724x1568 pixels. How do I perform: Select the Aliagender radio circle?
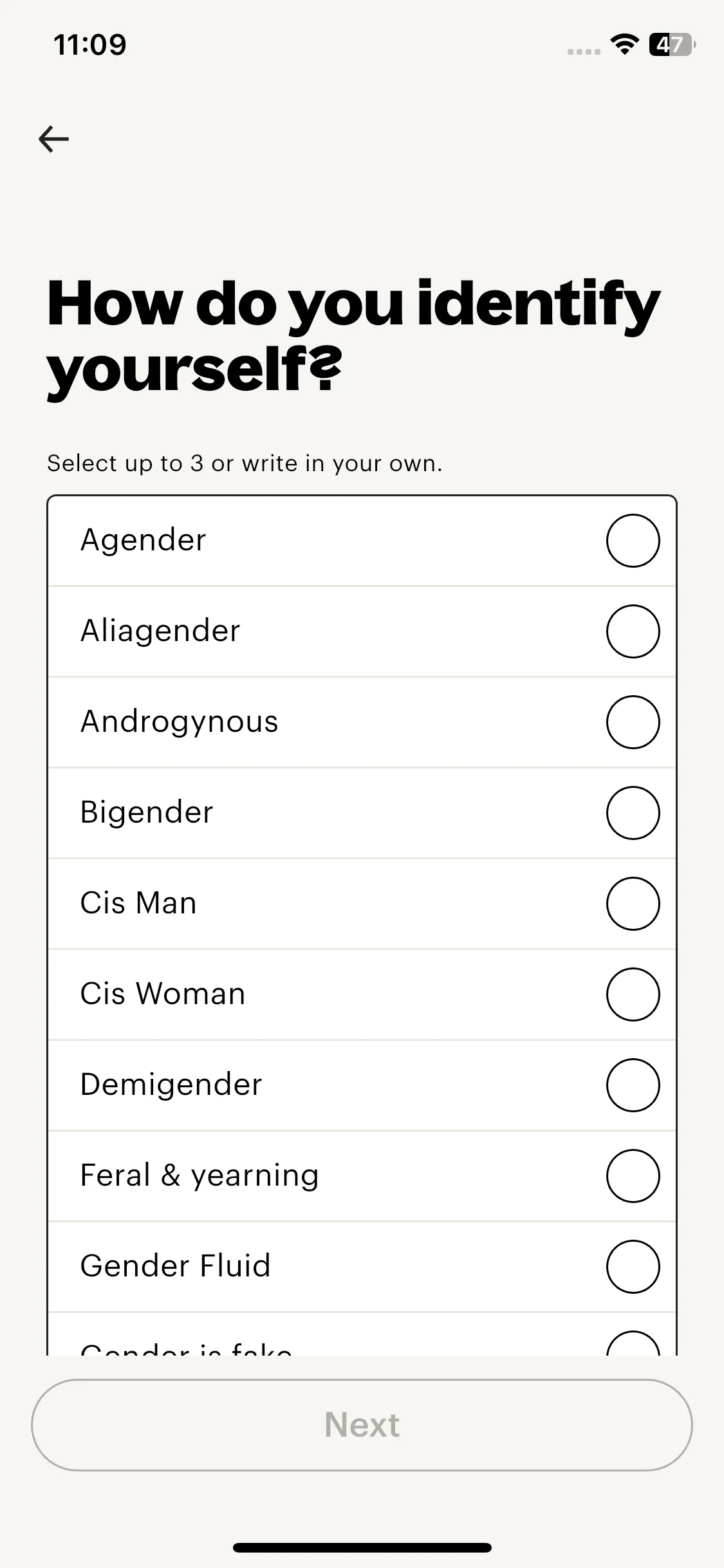click(x=633, y=631)
